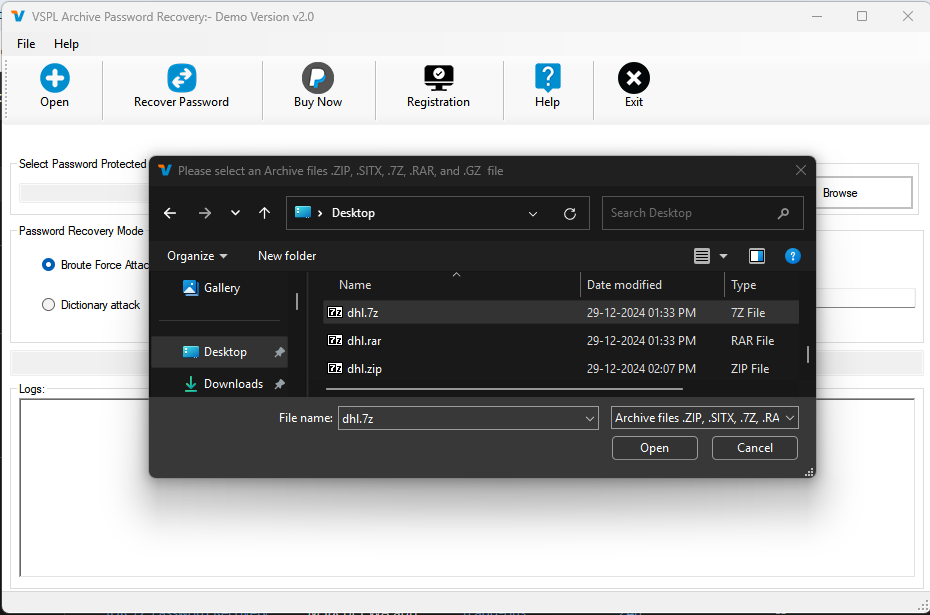The image size is (930, 615).
Task: Open the Help menu
Action: coord(66,44)
